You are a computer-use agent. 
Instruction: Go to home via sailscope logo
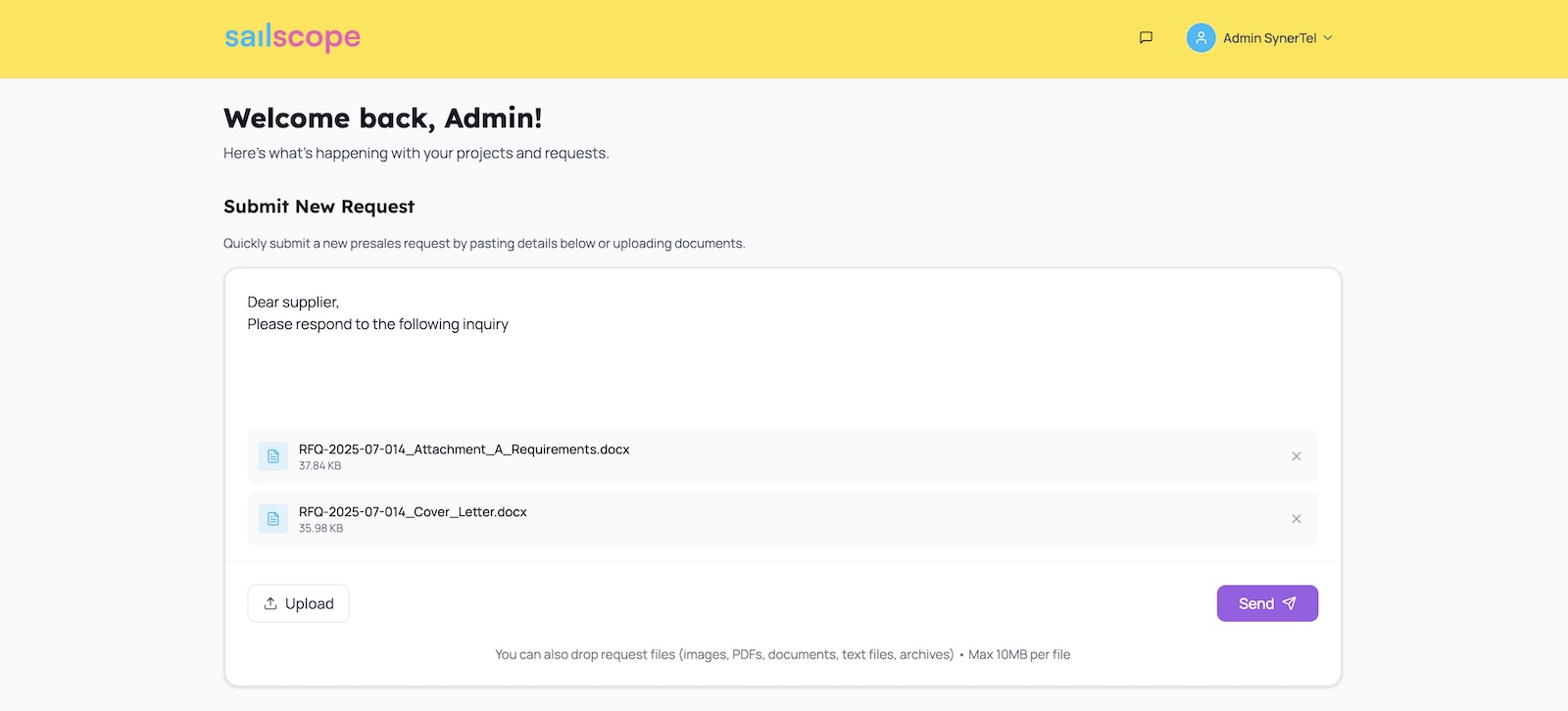coord(292,37)
